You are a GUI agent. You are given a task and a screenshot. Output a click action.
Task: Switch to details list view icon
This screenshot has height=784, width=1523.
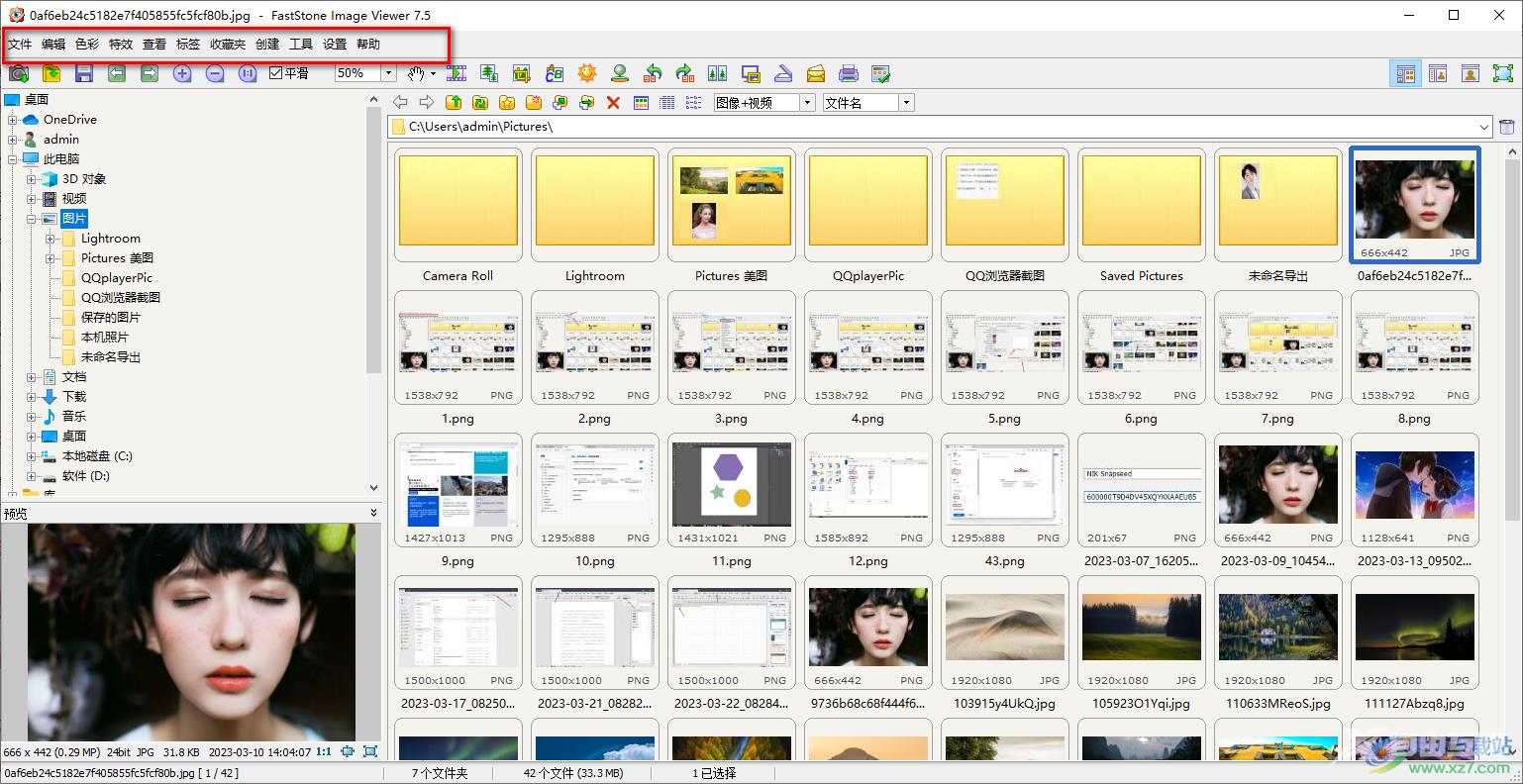coord(667,102)
